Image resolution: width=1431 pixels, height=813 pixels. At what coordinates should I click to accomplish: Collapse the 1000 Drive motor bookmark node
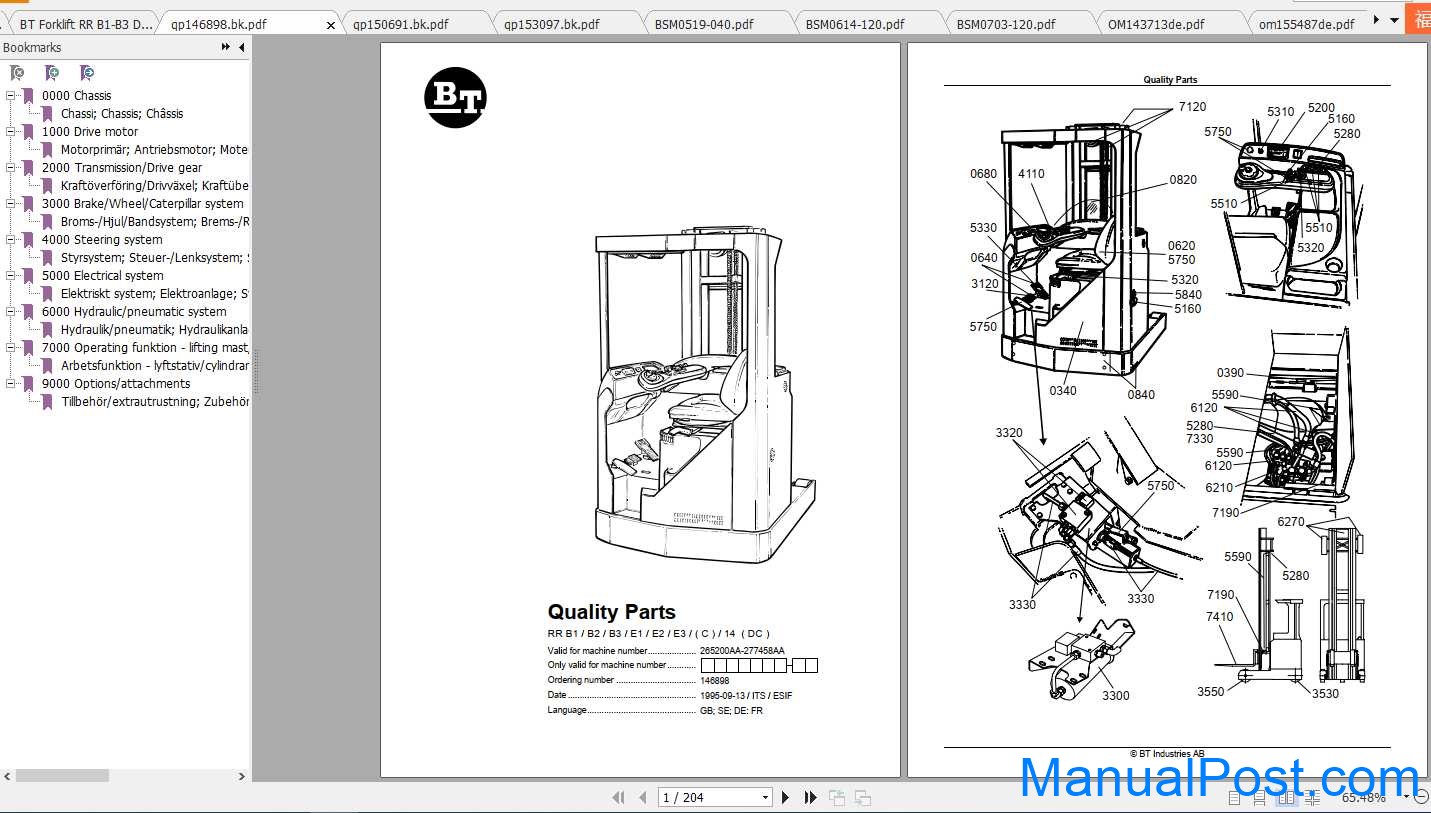11,132
